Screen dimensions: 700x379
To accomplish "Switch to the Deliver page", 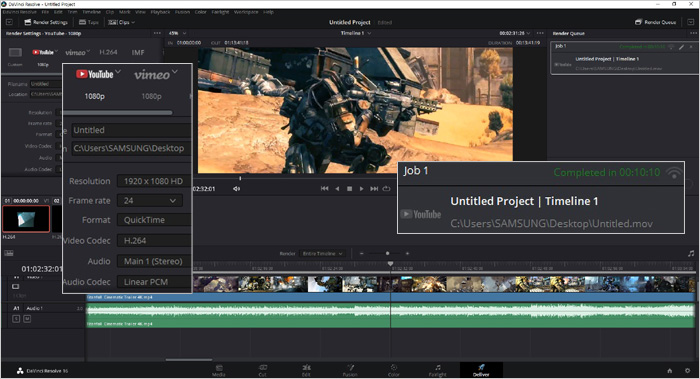I will pyautogui.click(x=481, y=370).
